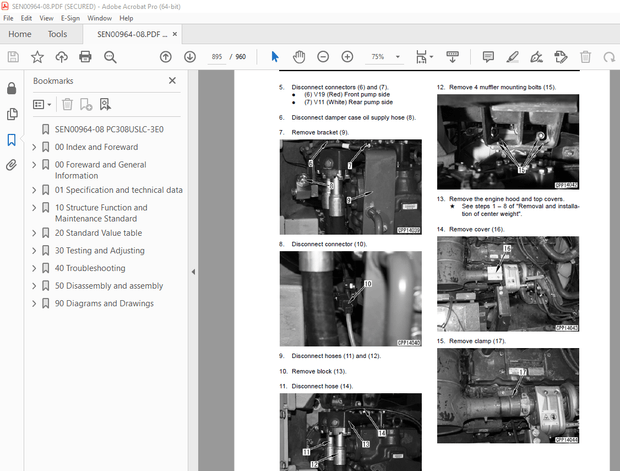The width and height of the screenshot is (620, 471).
Task: Click the toolbar trash delete icon
Action: point(585,57)
